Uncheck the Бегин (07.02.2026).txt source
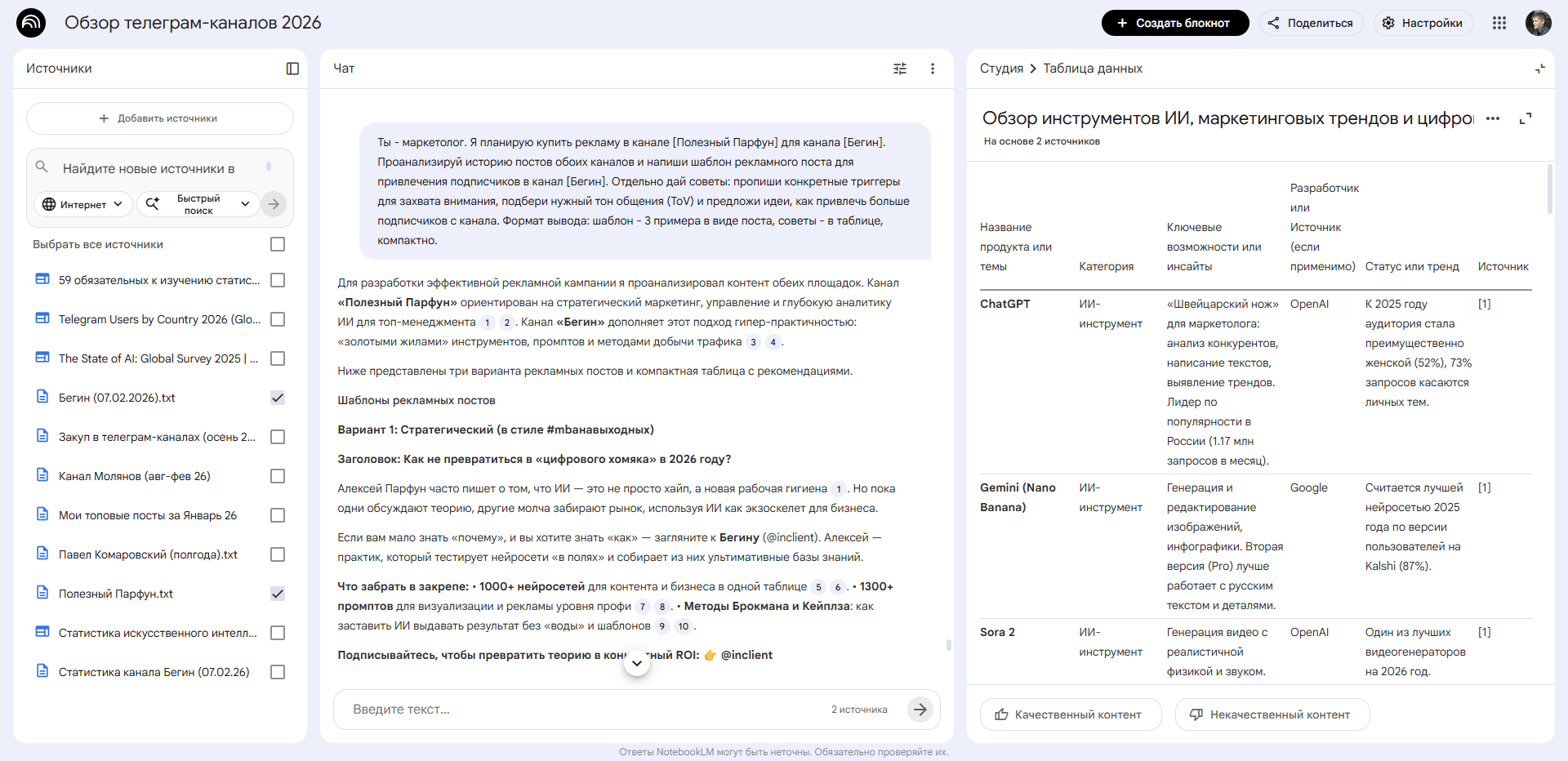The height and width of the screenshot is (761, 1568). coord(278,398)
